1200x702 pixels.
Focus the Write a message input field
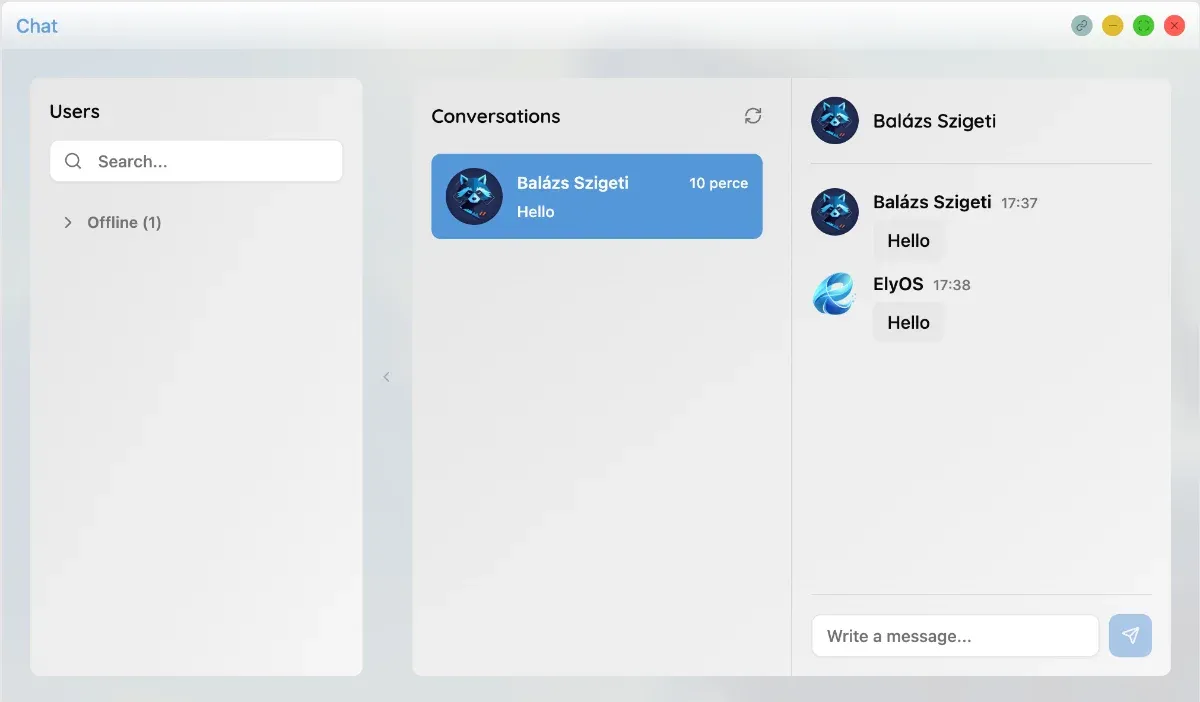pos(955,635)
